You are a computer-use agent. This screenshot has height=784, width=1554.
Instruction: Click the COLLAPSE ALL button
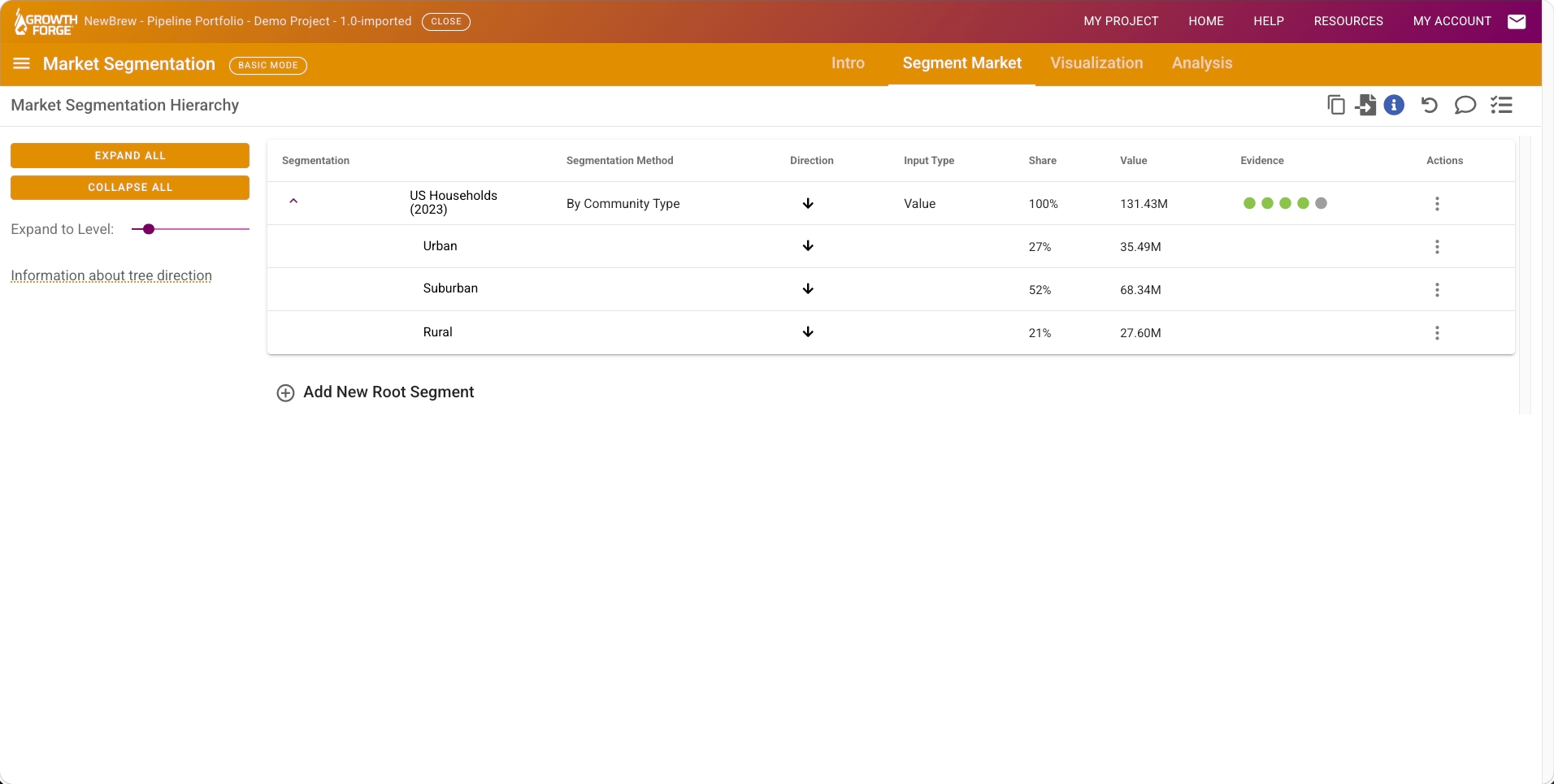130,187
